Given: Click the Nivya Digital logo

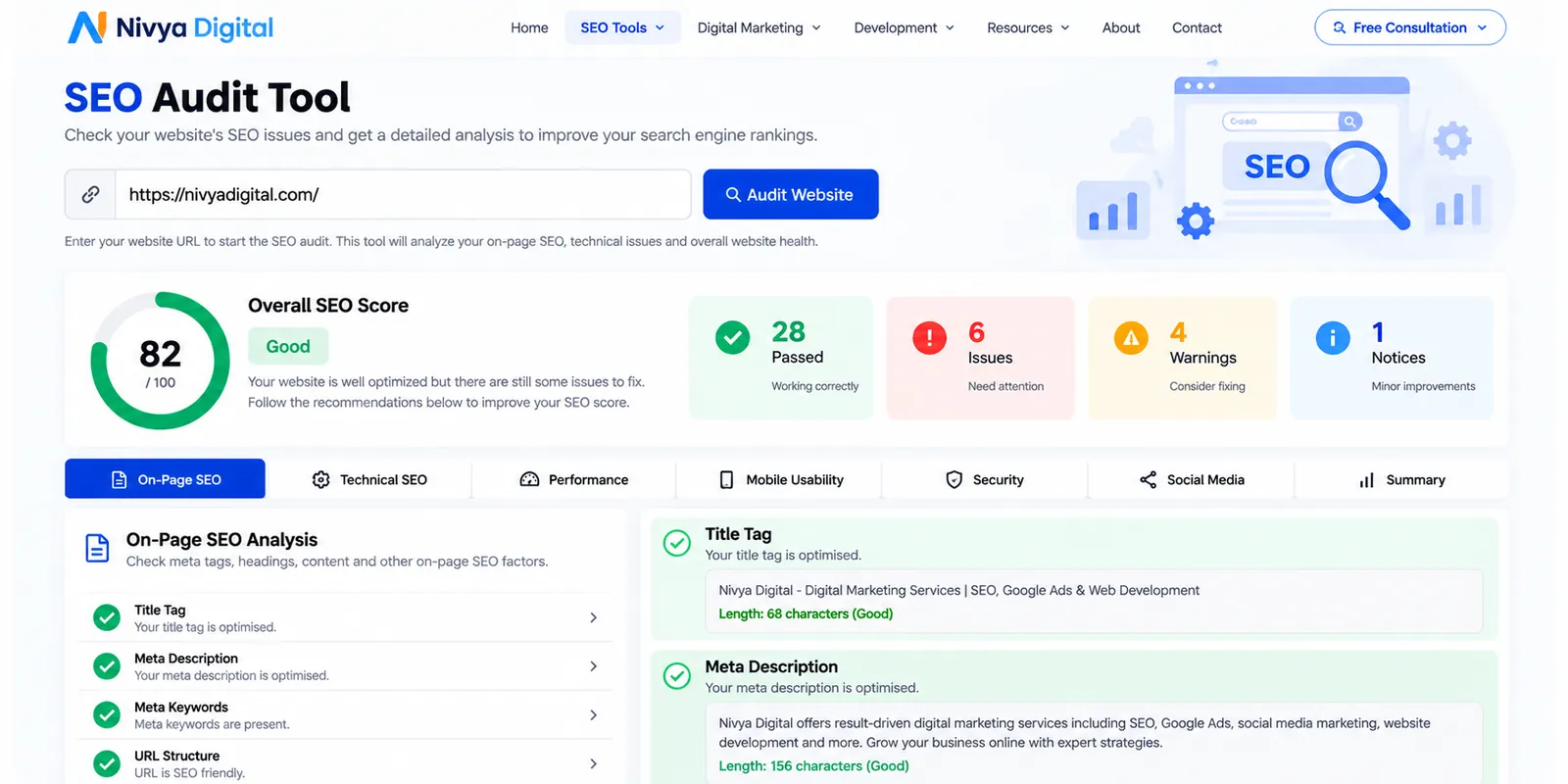Looking at the screenshot, I should 171,27.
